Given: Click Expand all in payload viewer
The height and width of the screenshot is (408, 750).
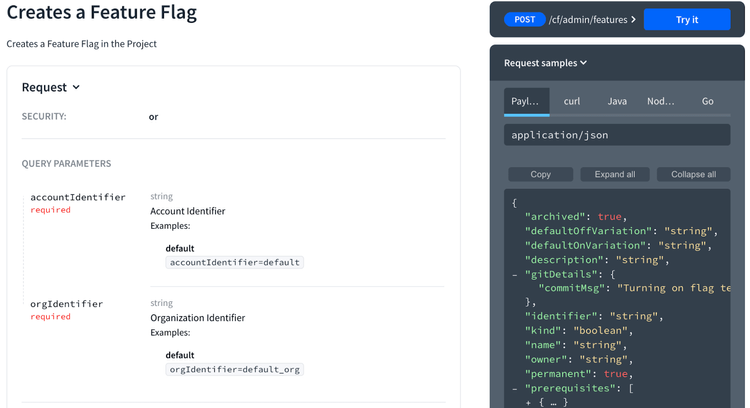Looking at the screenshot, I should (615, 175).
